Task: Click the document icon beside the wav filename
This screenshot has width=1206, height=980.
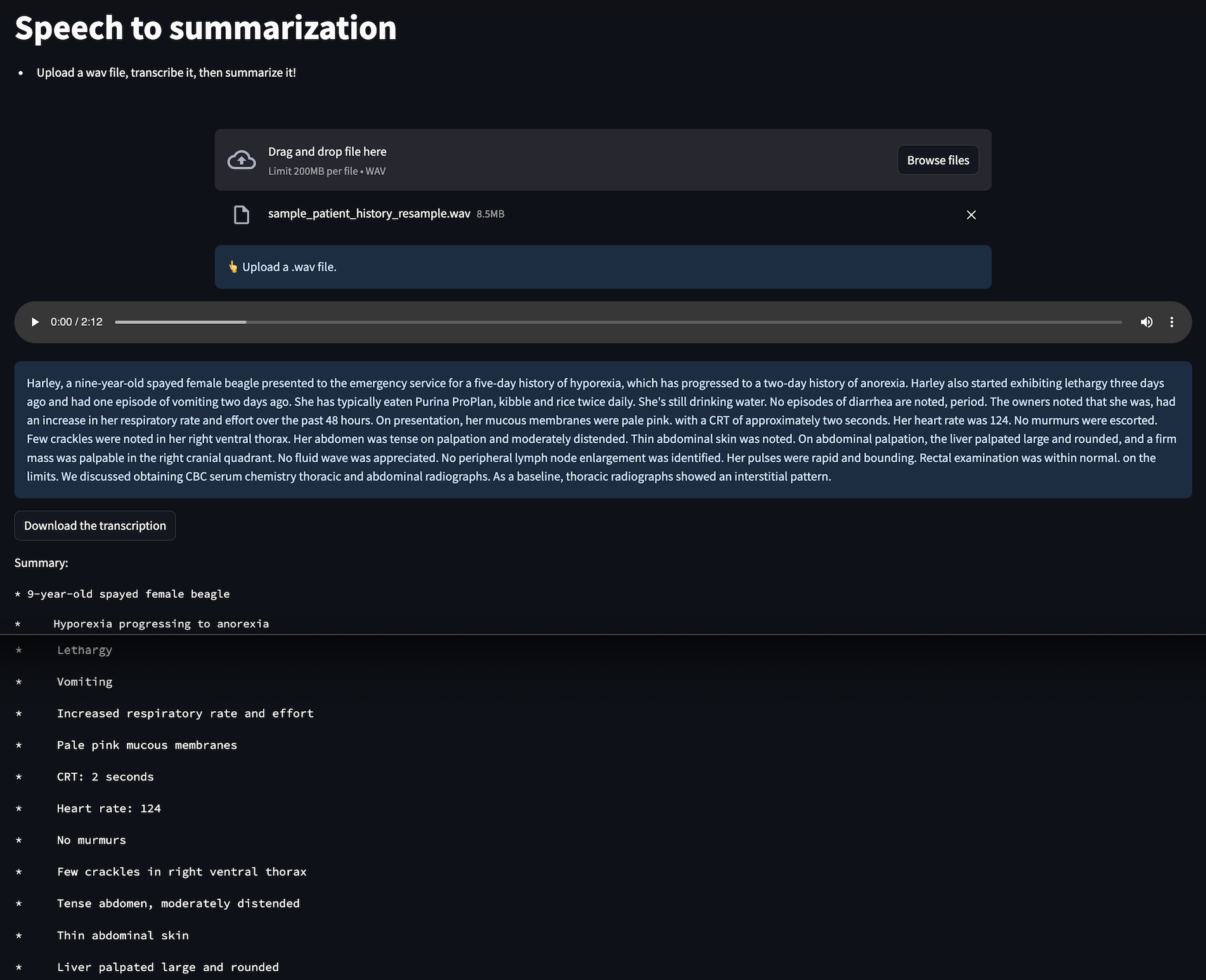Action: (x=242, y=215)
